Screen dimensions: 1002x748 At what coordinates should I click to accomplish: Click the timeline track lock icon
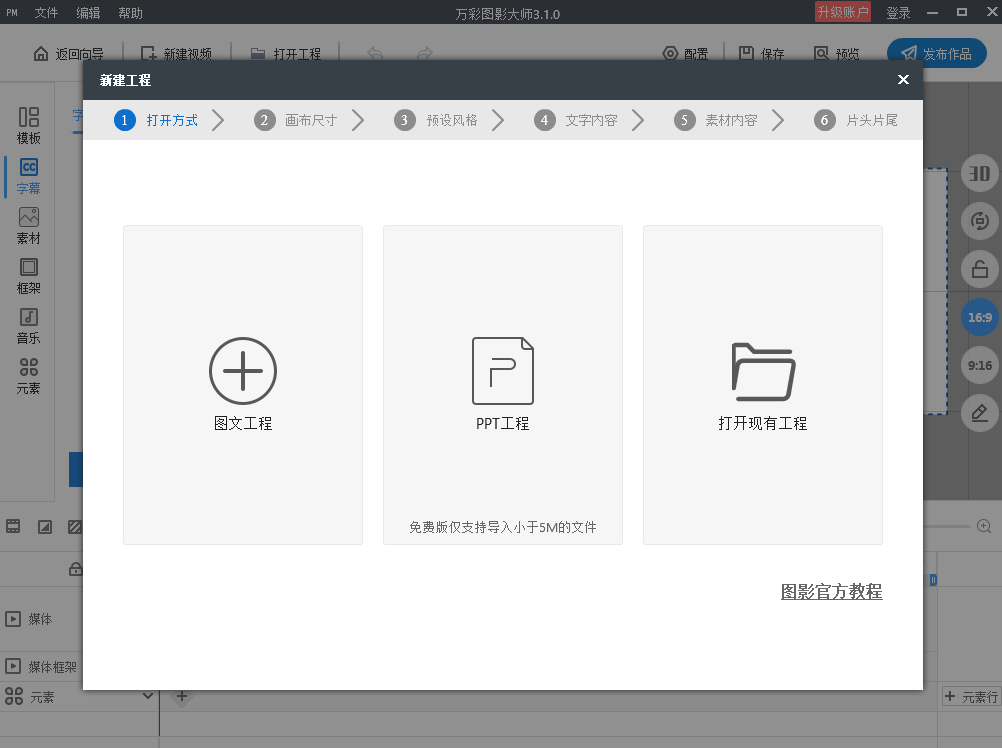coord(76,569)
